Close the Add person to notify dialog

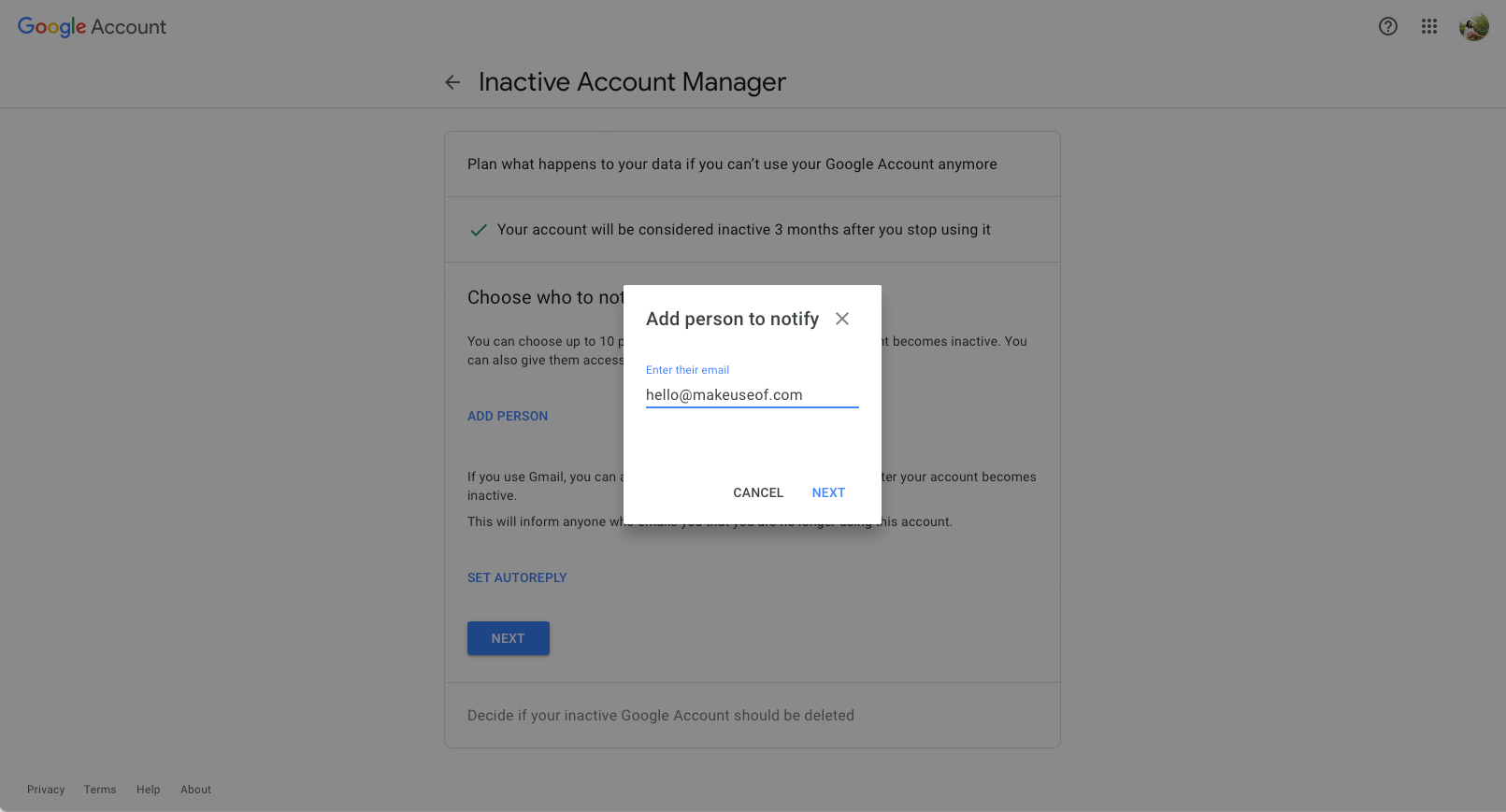(x=842, y=319)
